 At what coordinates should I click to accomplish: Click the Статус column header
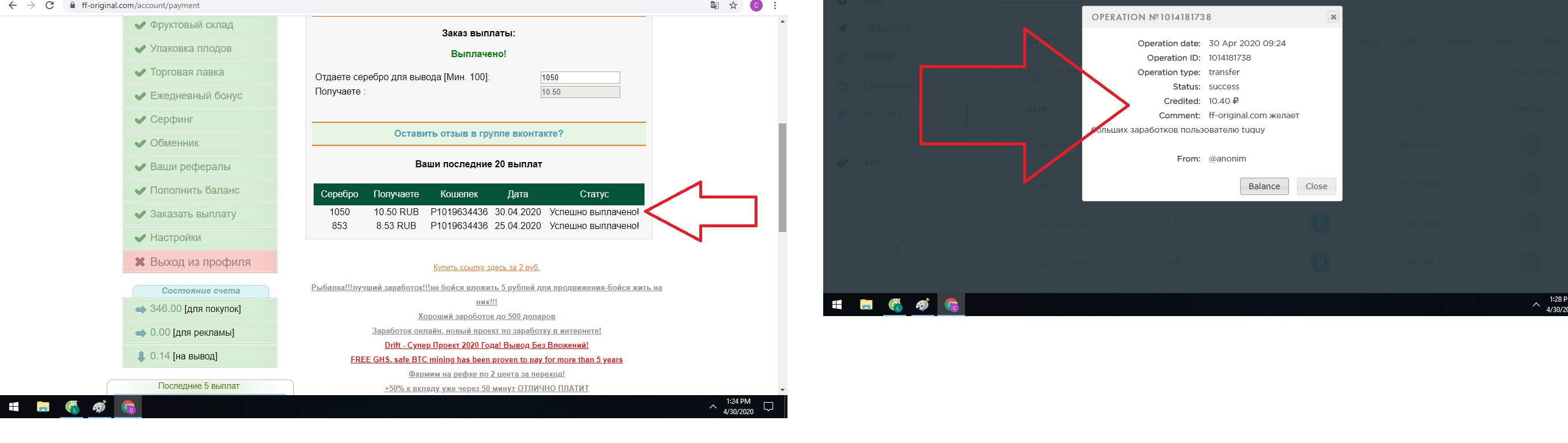[594, 194]
